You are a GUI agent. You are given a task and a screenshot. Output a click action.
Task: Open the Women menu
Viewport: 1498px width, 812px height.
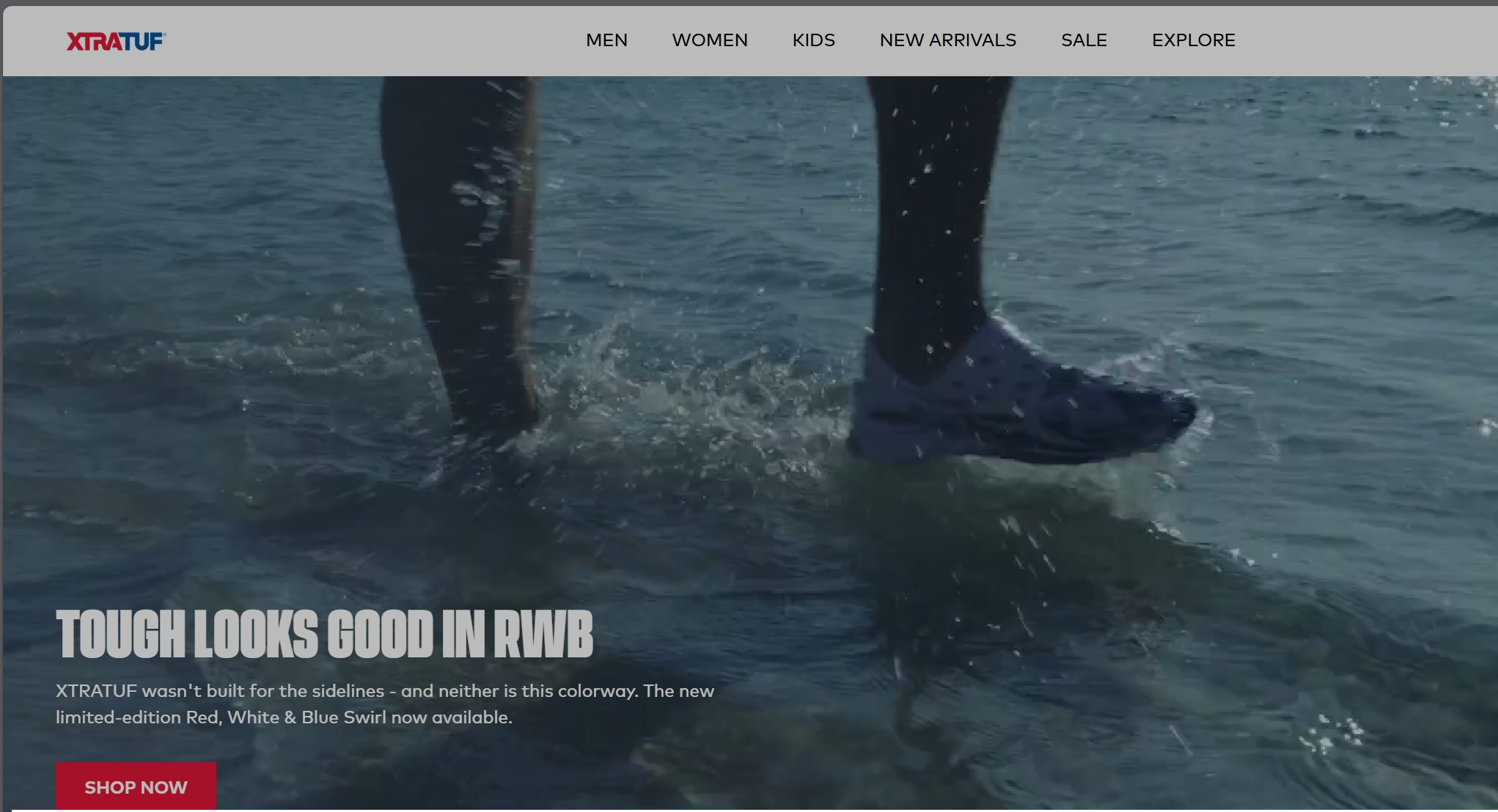coord(710,40)
